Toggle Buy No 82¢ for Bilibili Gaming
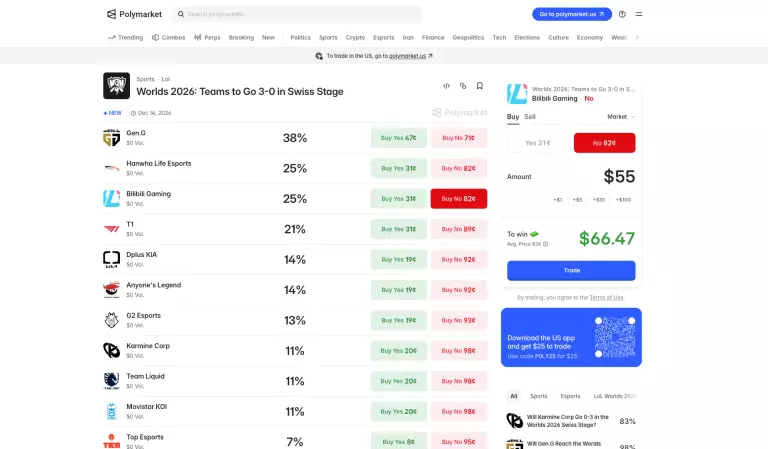Image resolution: width=768 pixels, height=449 pixels. coord(459,199)
